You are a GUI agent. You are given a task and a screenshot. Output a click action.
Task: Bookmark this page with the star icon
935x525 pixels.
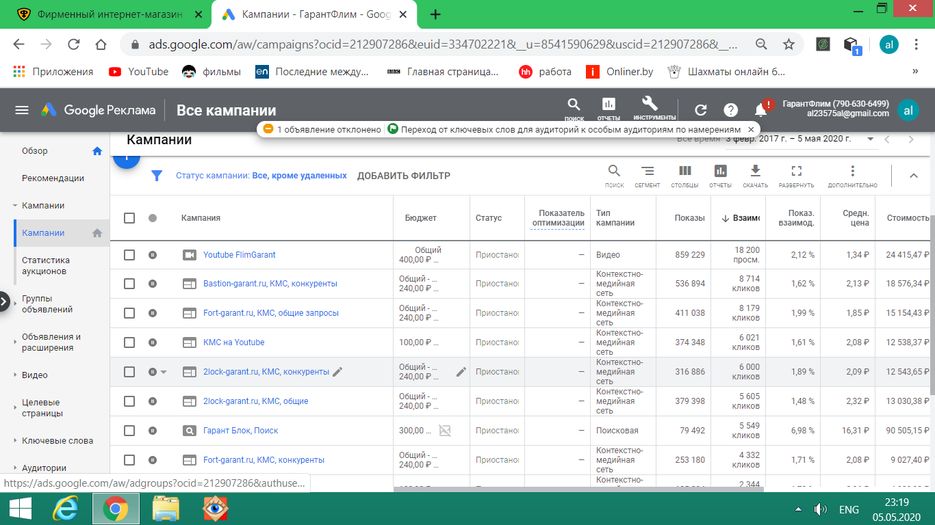point(788,44)
